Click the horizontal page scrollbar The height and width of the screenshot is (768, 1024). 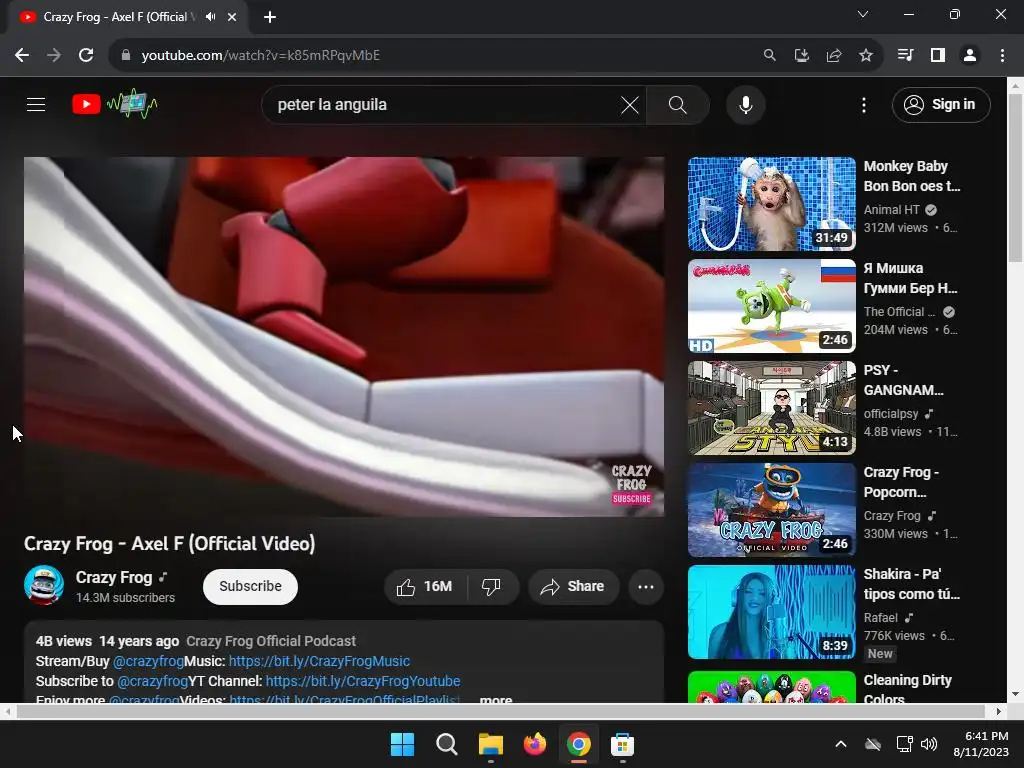pos(500,711)
